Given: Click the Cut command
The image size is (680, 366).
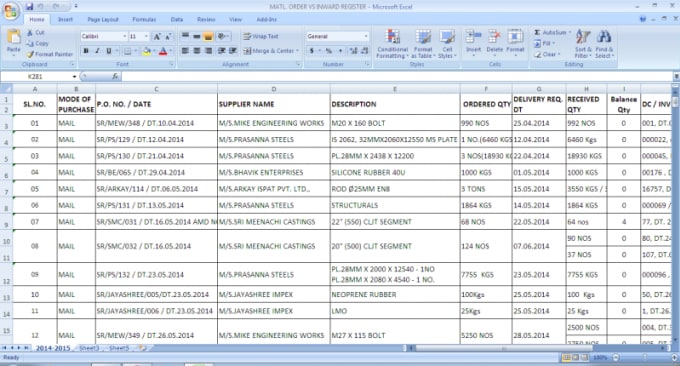Looking at the screenshot, I should click(36, 33).
